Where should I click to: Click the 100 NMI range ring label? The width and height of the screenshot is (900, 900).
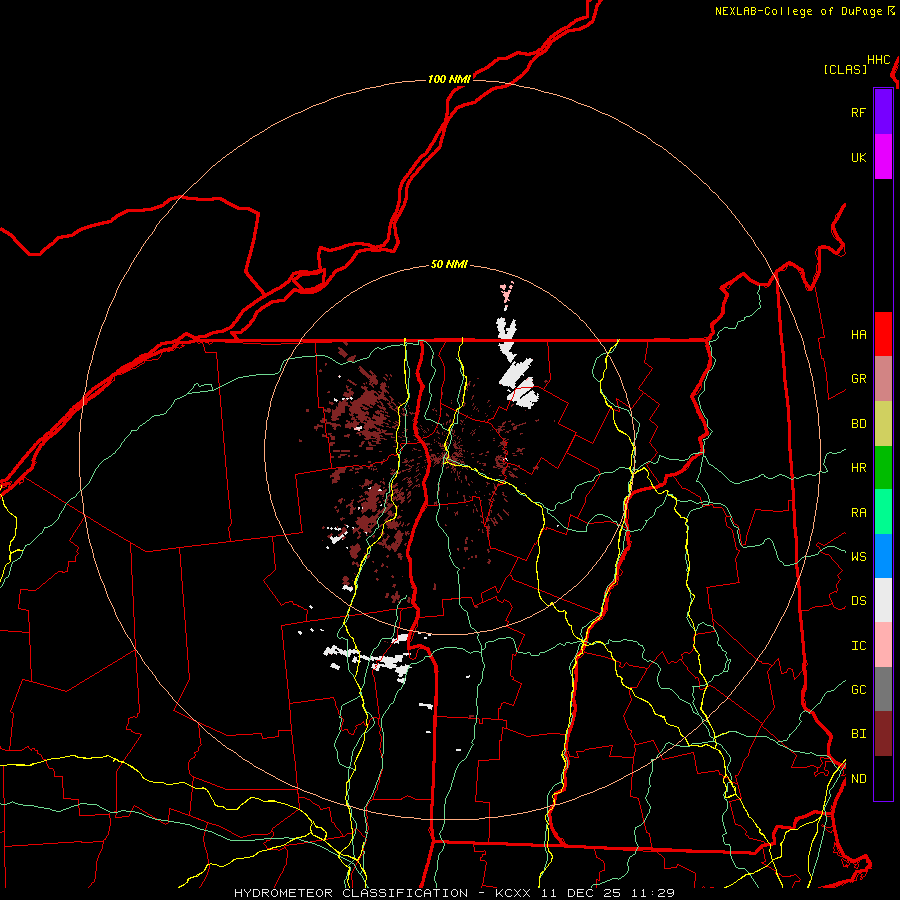(x=449, y=79)
